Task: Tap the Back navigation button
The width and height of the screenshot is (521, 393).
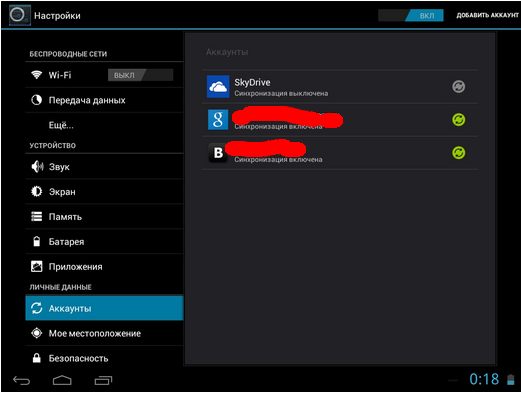Action: pyautogui.click(x=22, y=380)
